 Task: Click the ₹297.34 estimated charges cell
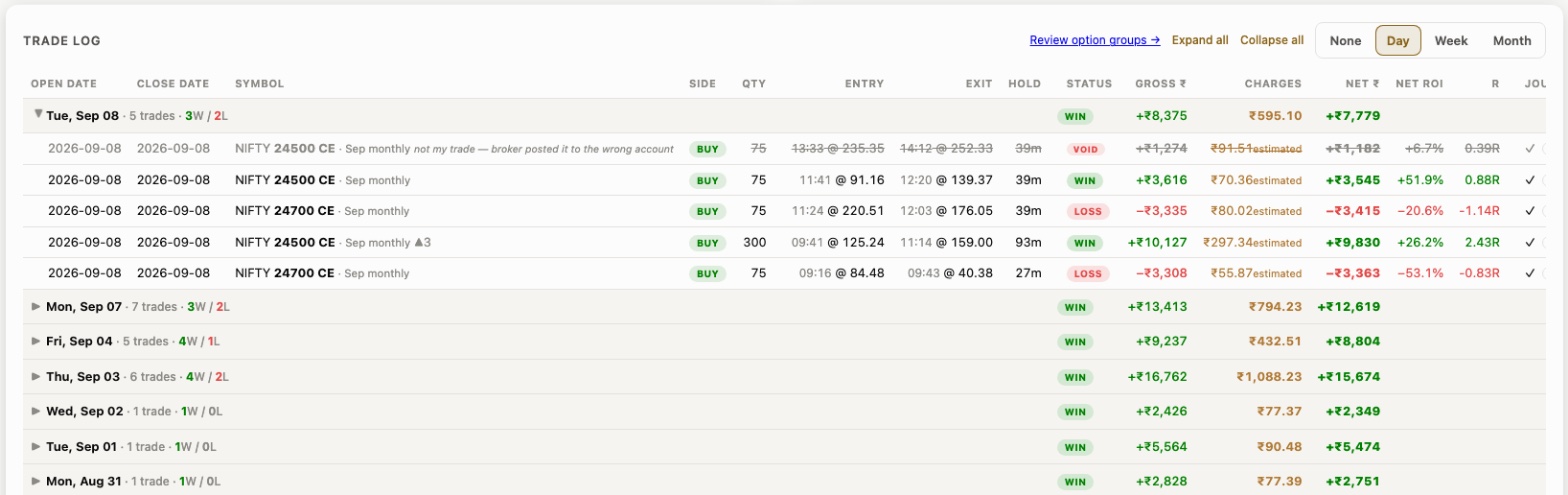coord(1255,242)
